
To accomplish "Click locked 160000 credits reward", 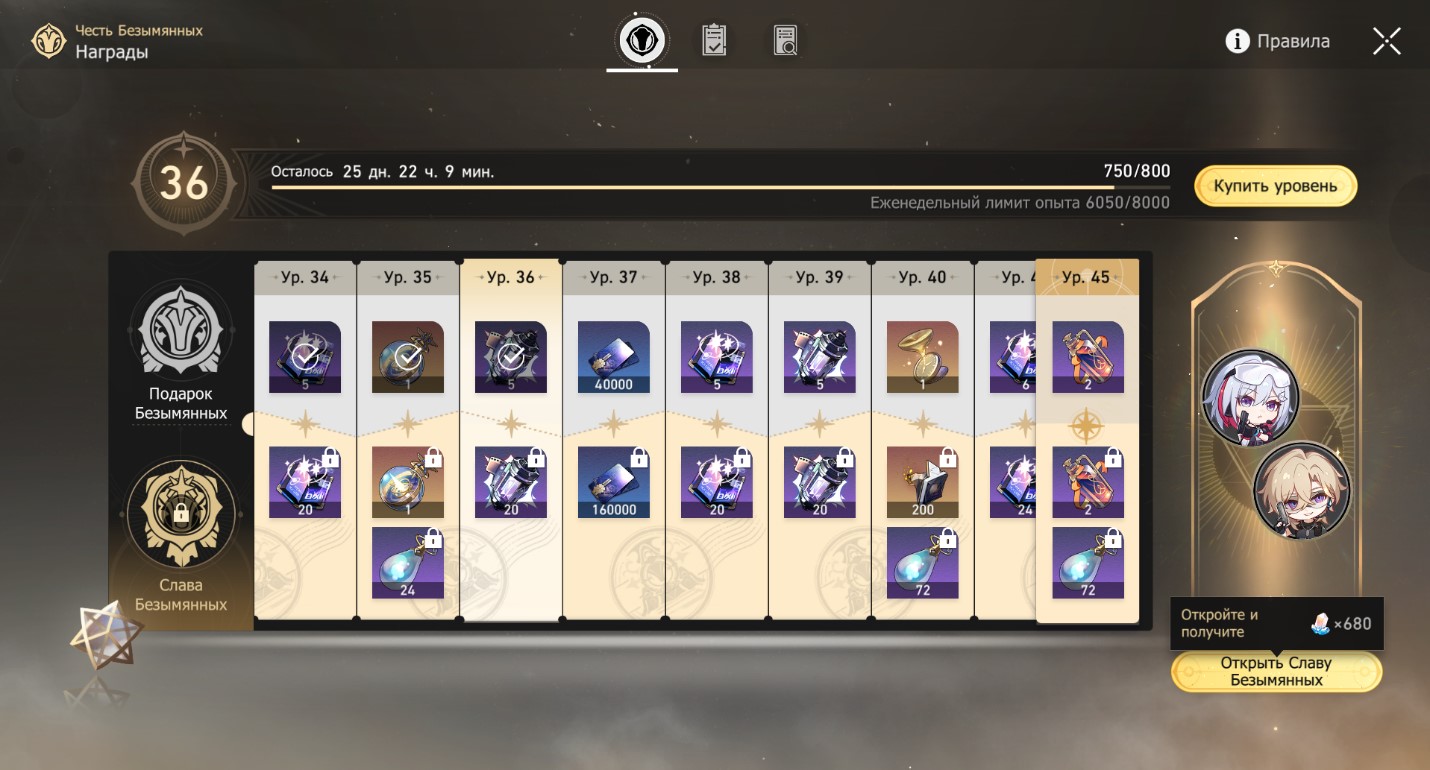I will click(x=614, y=482).
